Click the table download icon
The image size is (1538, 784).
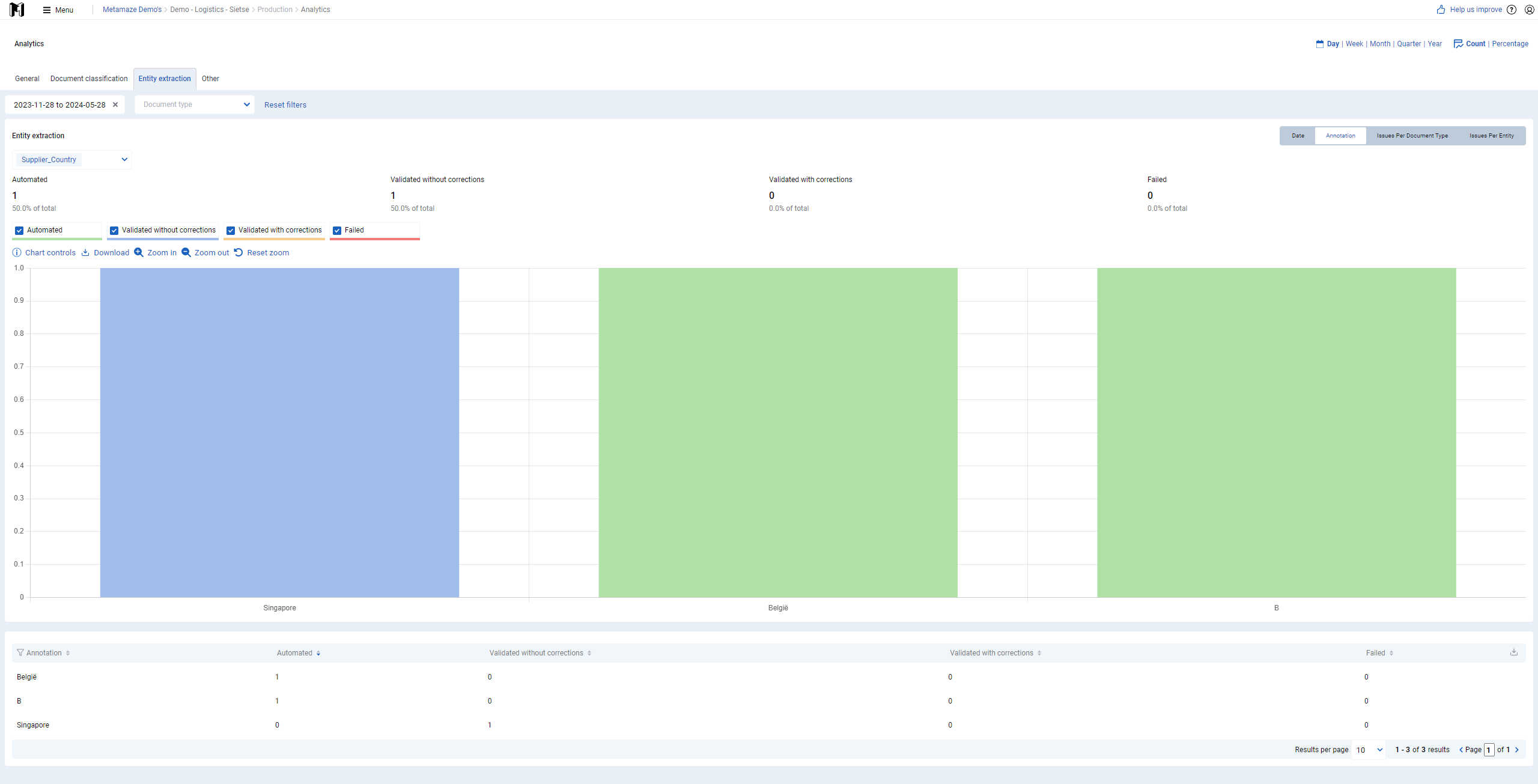pos(1514,652)
